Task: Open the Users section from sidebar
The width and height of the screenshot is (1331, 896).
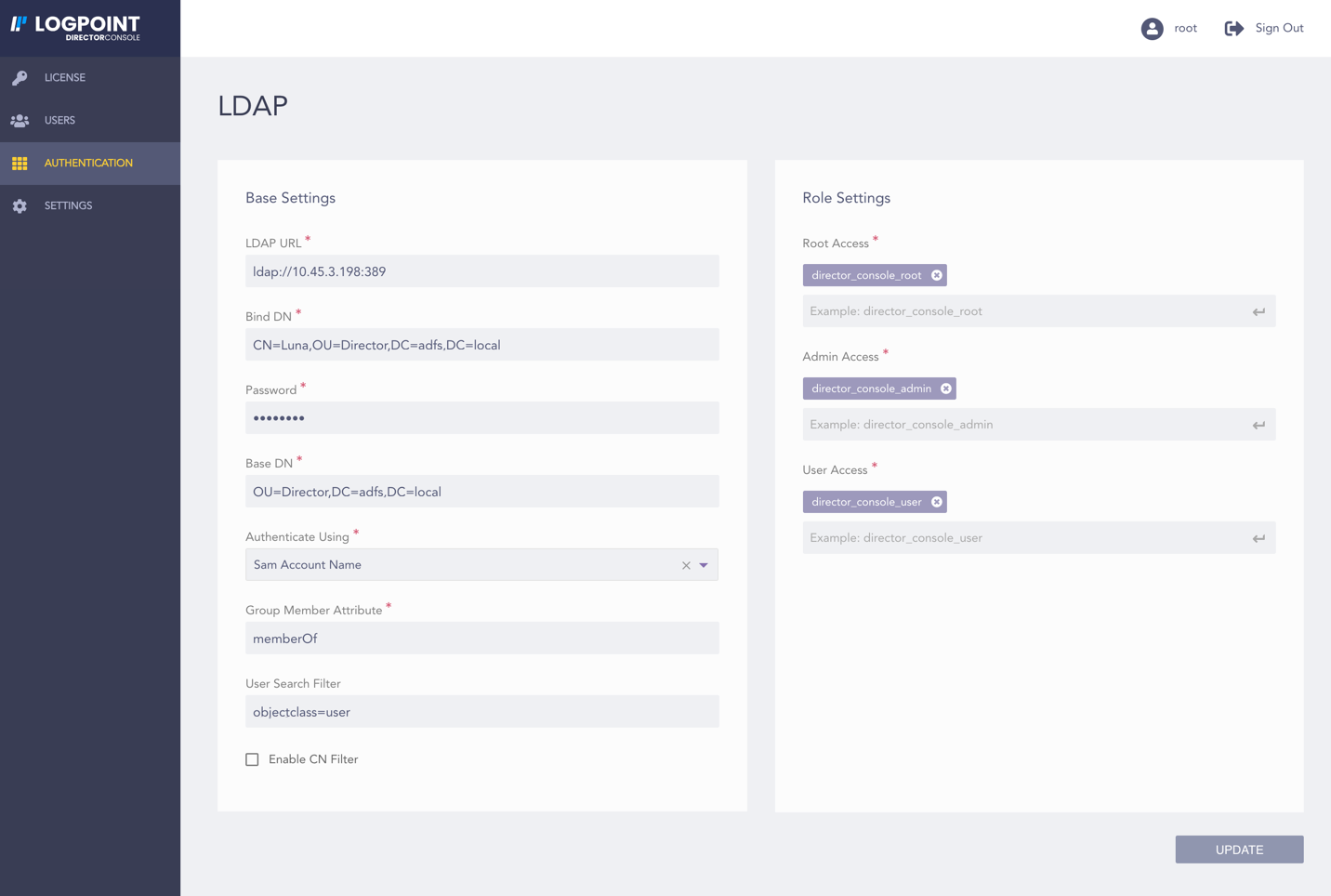Action: pyautogui.click(x=59, y=120)
